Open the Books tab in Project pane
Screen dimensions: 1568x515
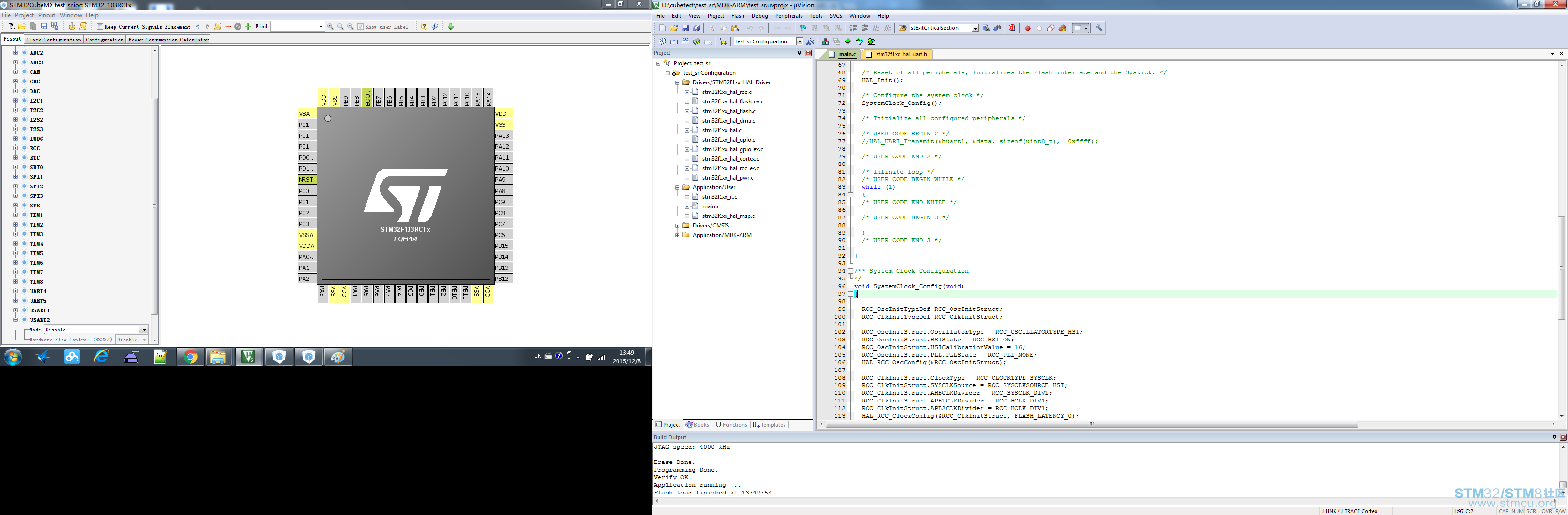pyautogui.click(x=698, y=425)
